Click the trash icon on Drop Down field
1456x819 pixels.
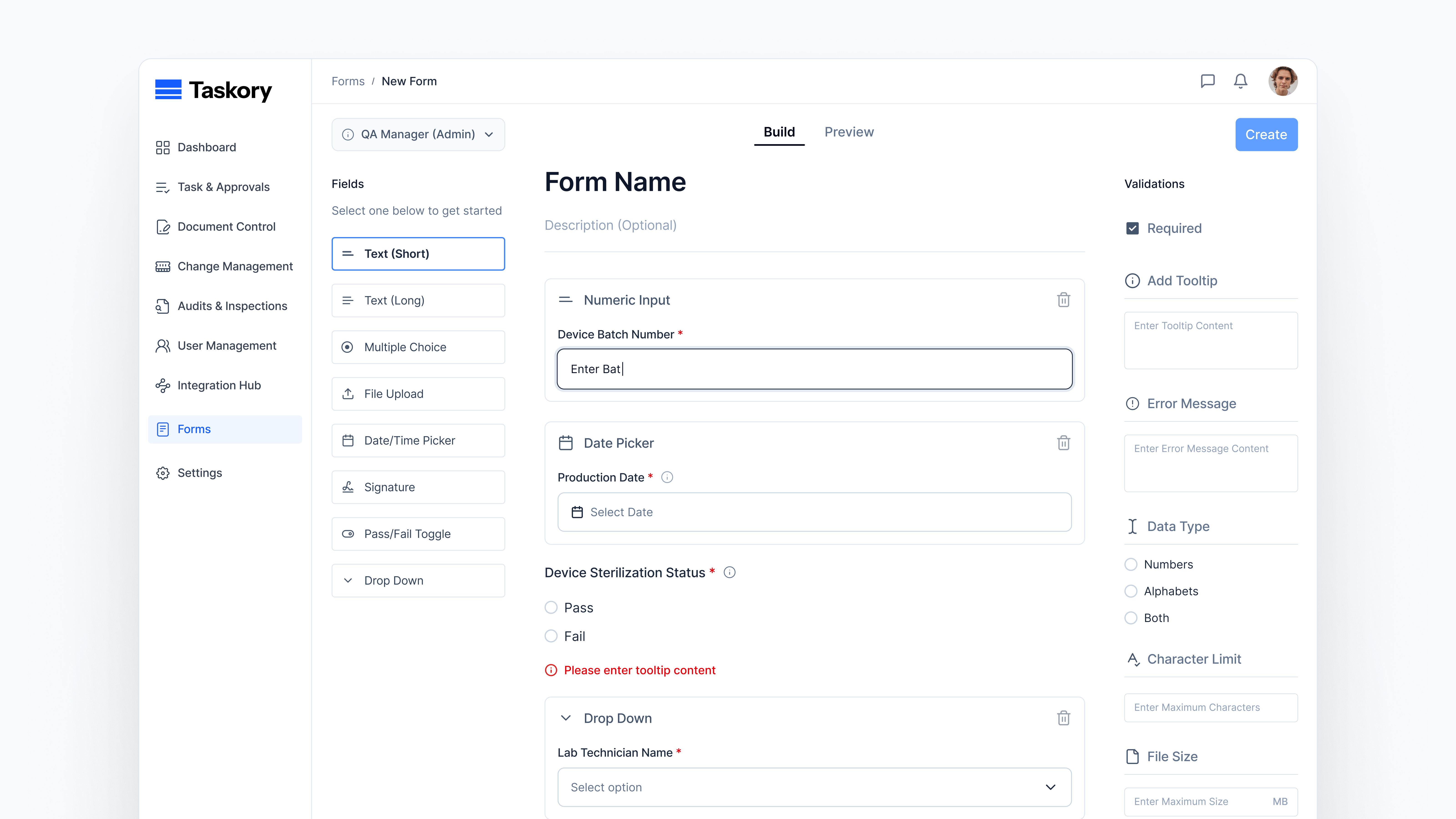(x=1063, y=718)
